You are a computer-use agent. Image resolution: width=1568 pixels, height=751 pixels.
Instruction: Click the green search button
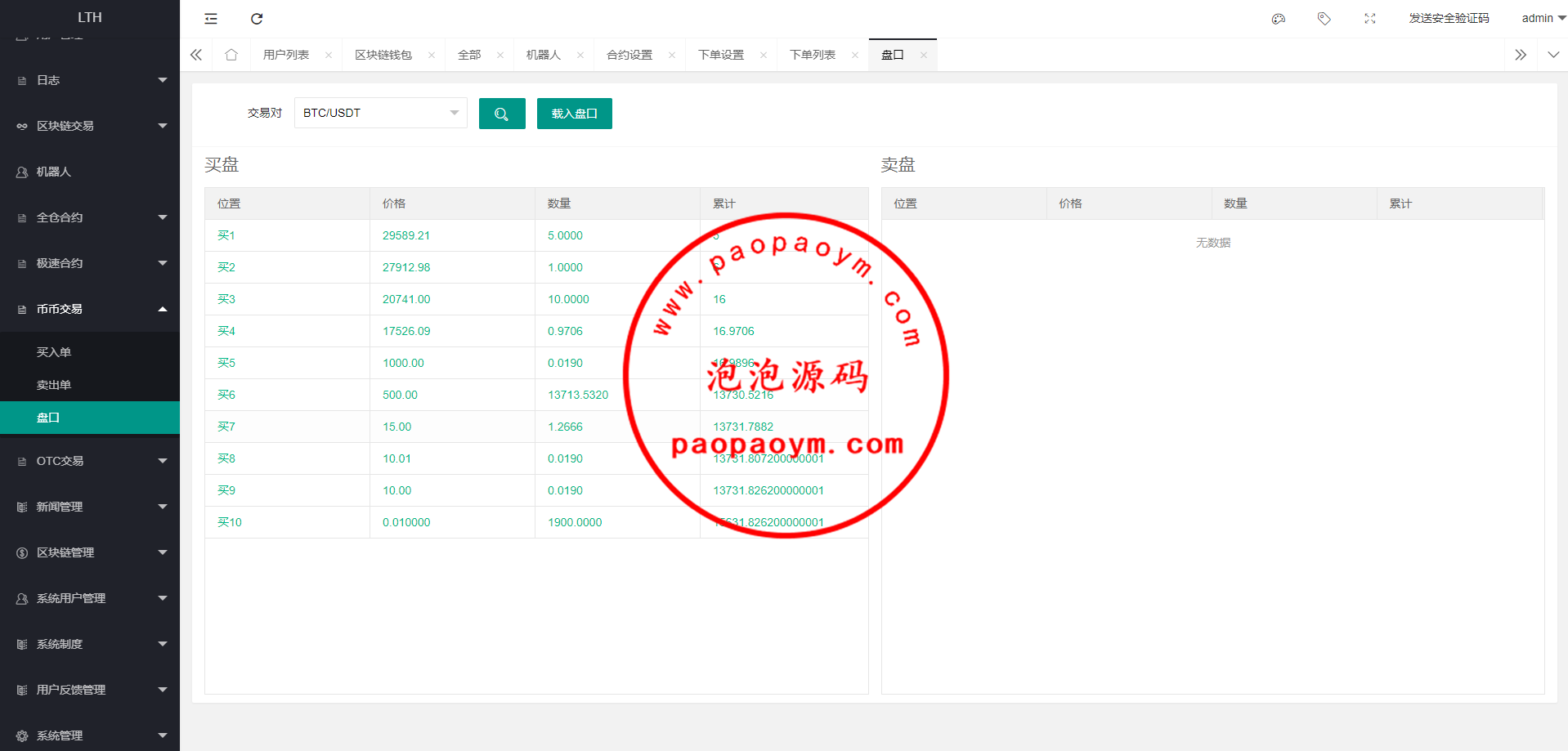coord(502,114)
